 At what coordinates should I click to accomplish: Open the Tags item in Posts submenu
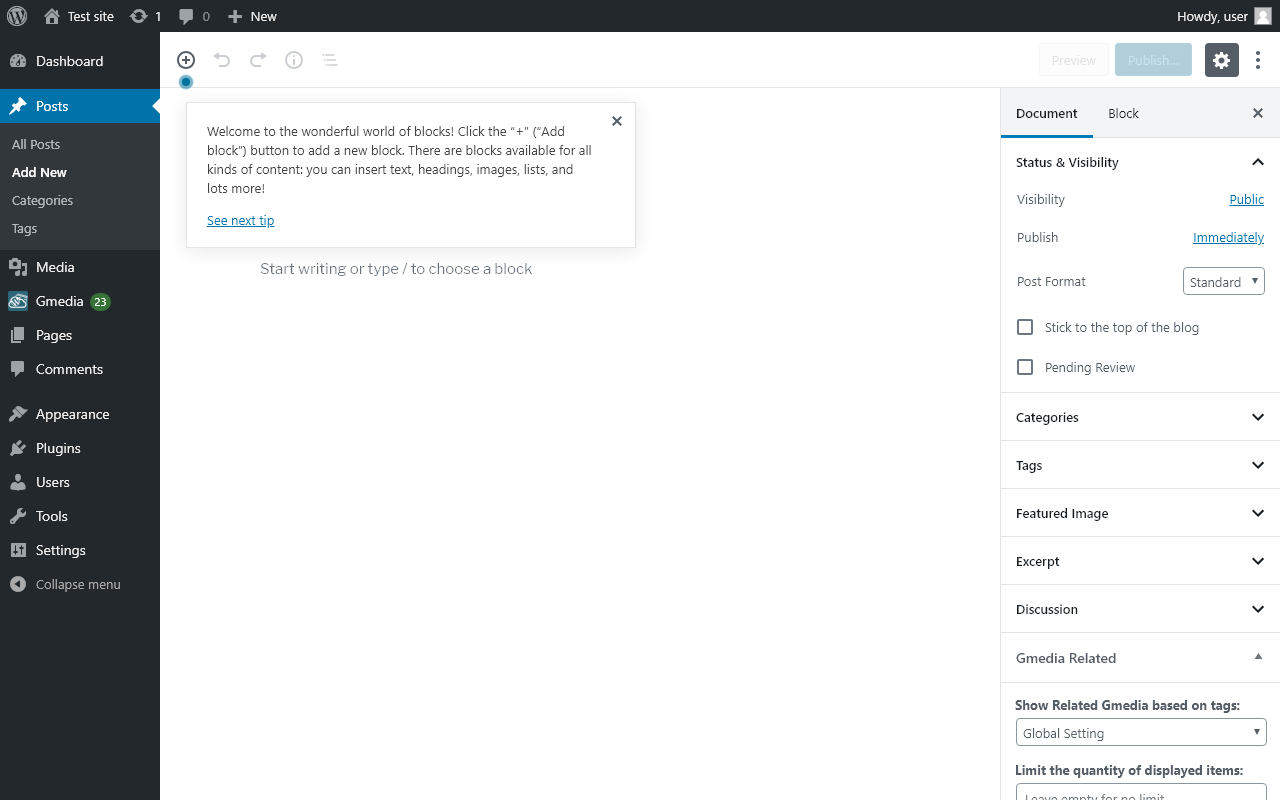click(x=24, y=228)
